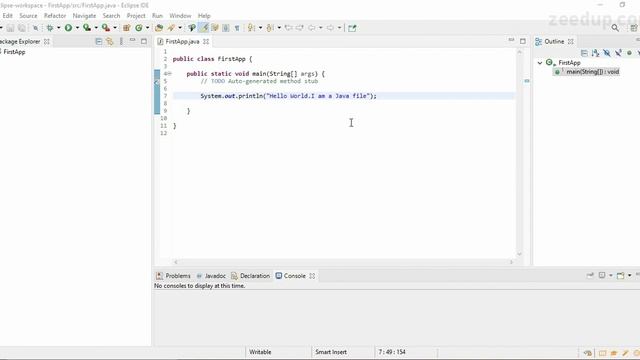Click the New Java Package icon
The image size is (640, 360).
127,28
